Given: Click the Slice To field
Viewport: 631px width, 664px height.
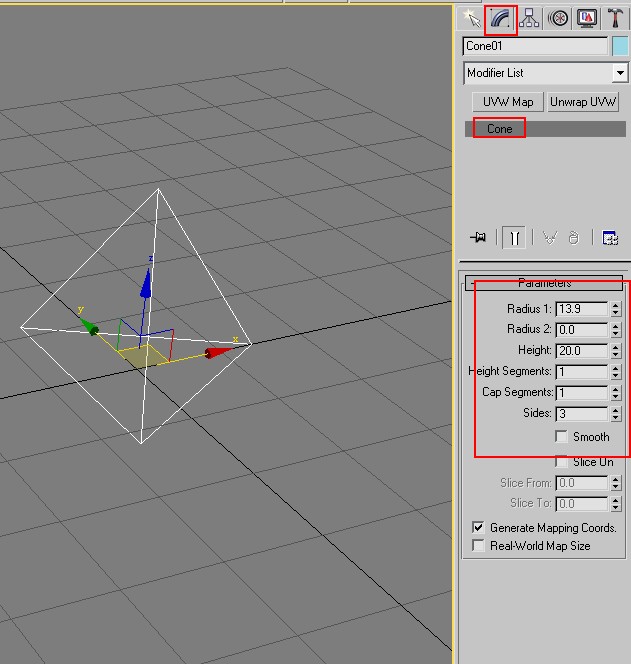Looking at the screenshot, I should point(581,504).
